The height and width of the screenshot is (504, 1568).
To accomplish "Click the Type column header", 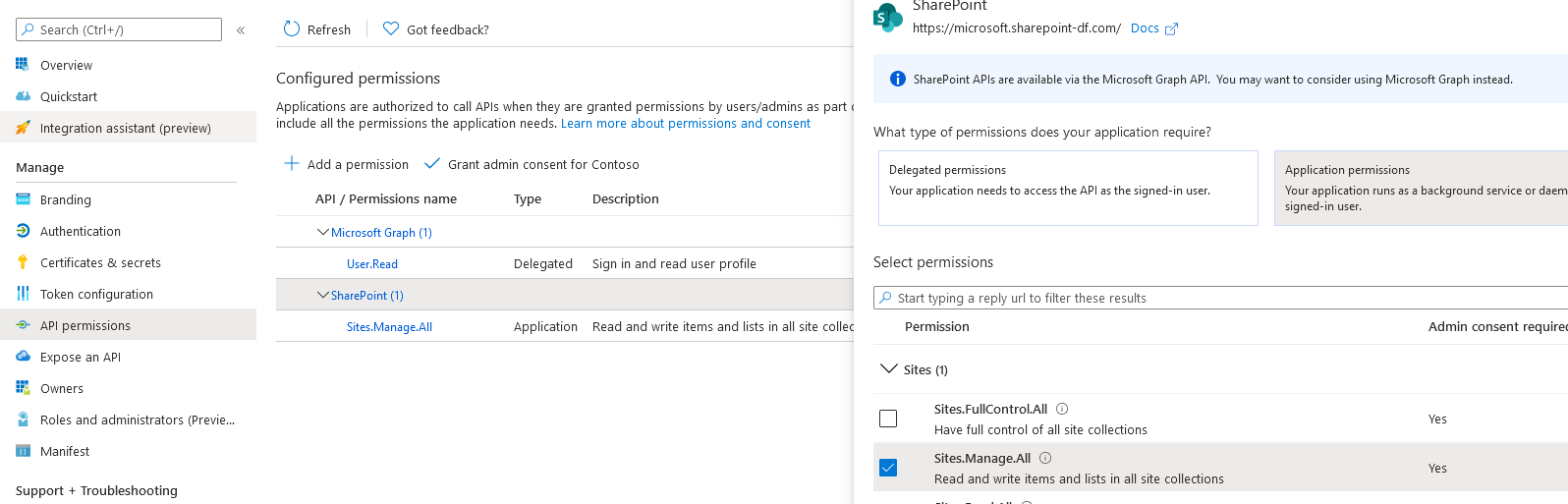I will [x=528, y=198].
